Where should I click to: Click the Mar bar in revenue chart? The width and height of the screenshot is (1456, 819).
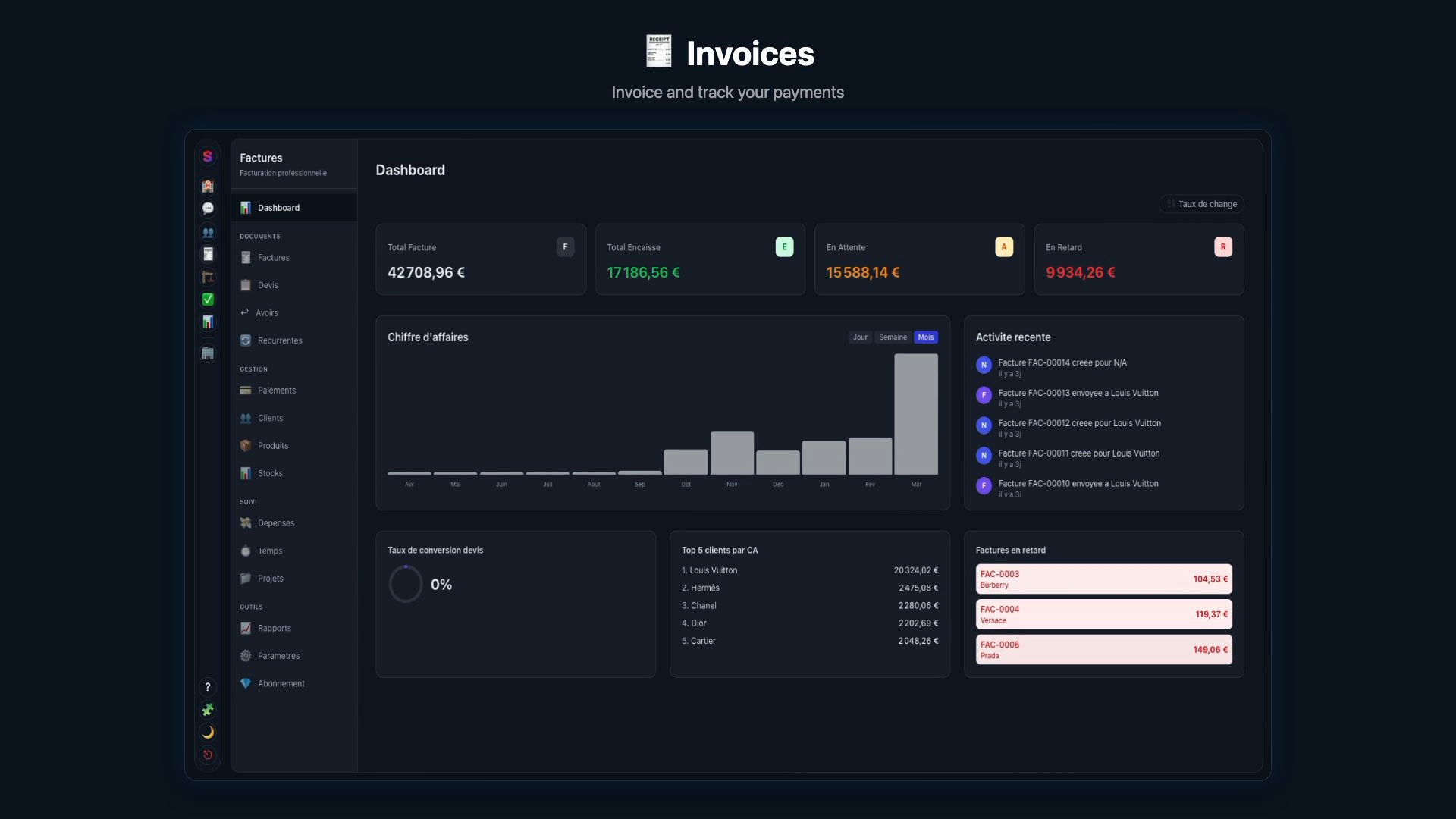(916, 414)
